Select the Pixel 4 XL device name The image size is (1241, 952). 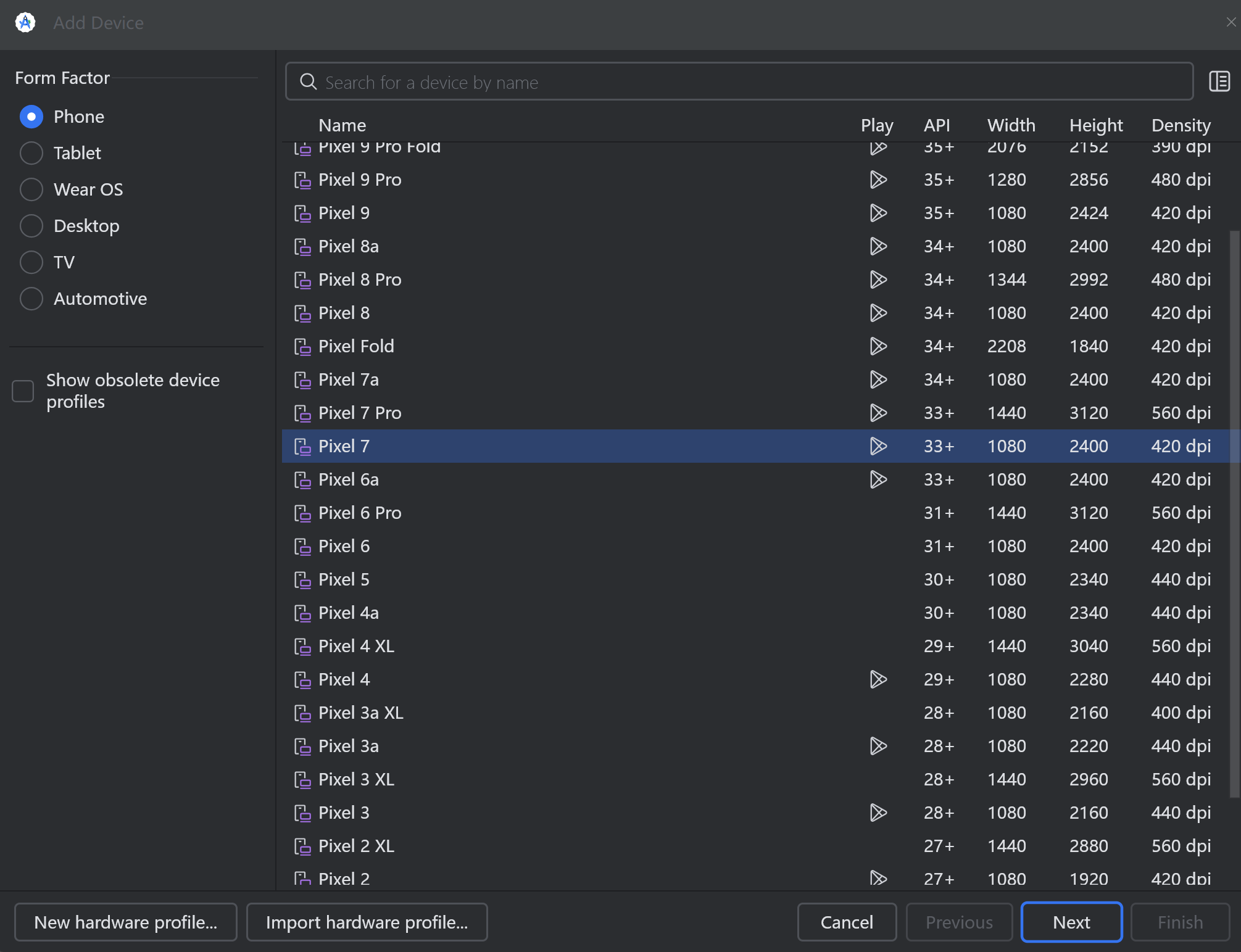coord(356,646)
